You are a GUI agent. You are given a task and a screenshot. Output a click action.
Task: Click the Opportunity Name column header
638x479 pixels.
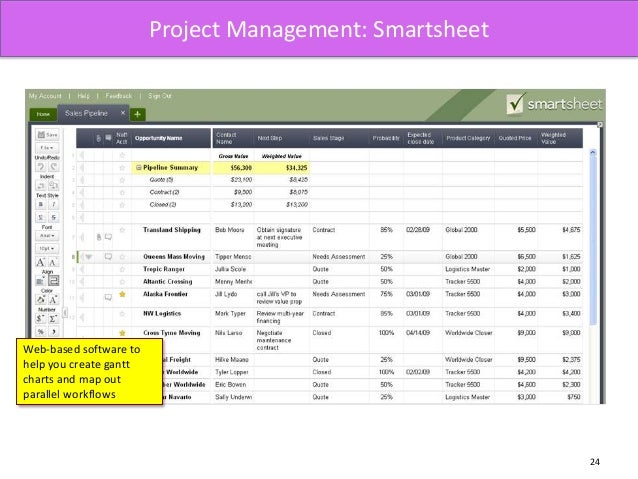pyautogui.click(x=171, y=138)
